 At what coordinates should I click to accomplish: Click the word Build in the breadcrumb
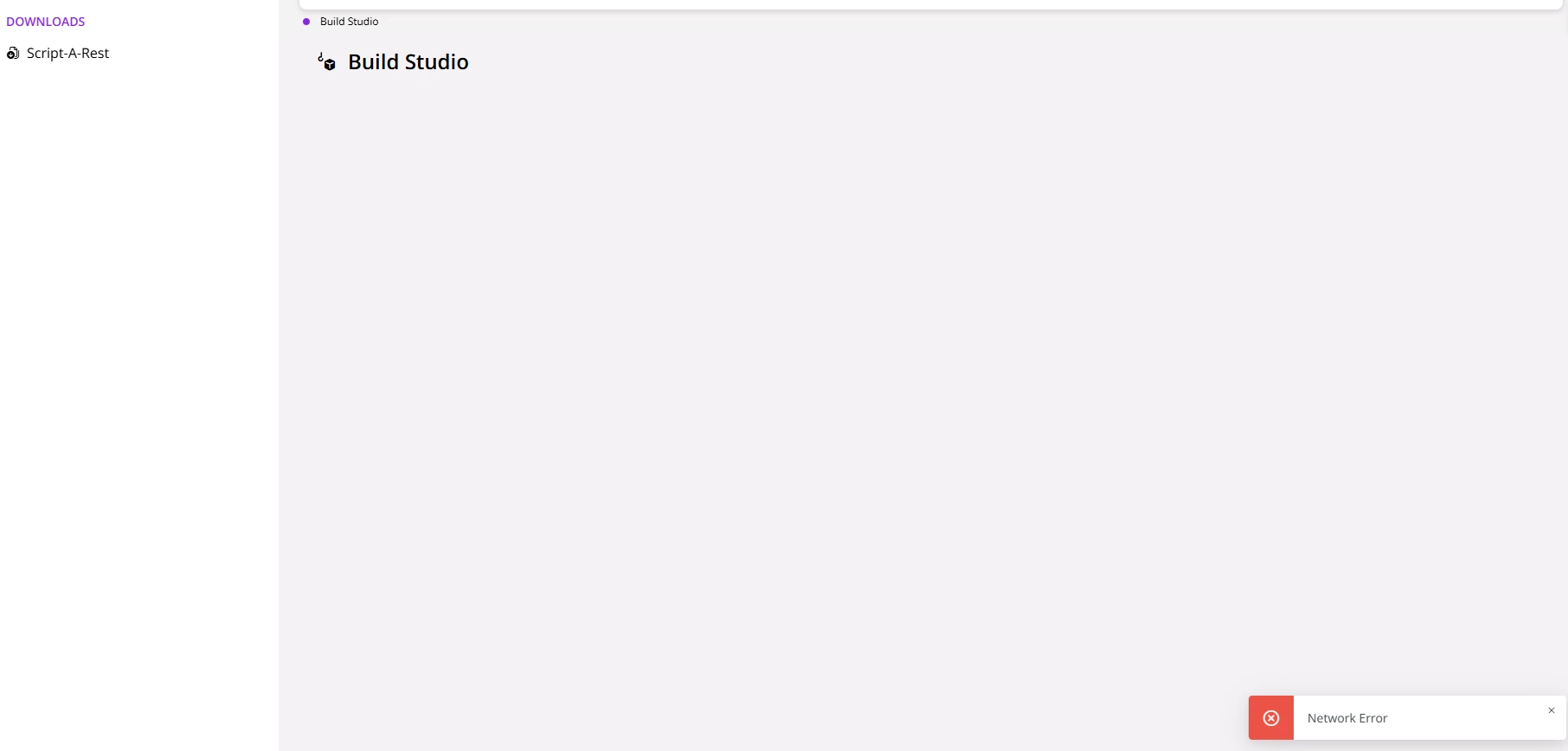pos(332,22)
